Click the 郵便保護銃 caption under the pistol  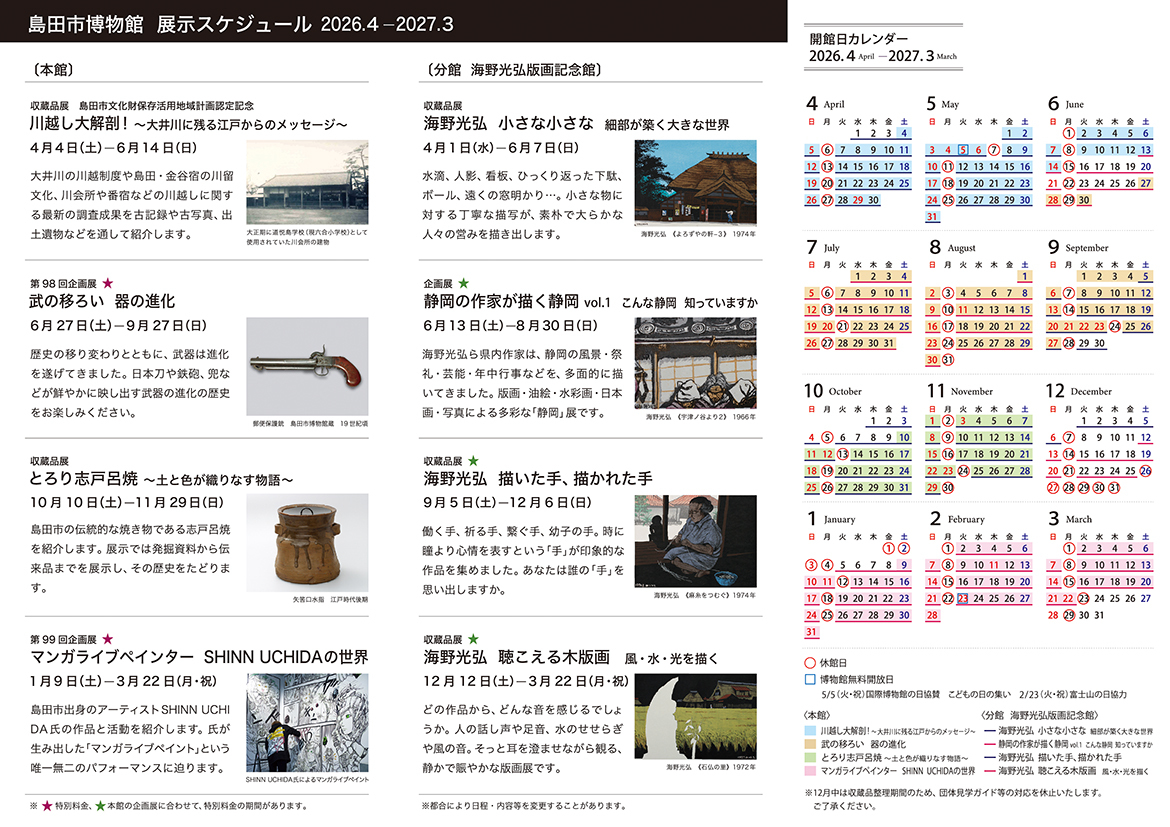pos(310,423)
